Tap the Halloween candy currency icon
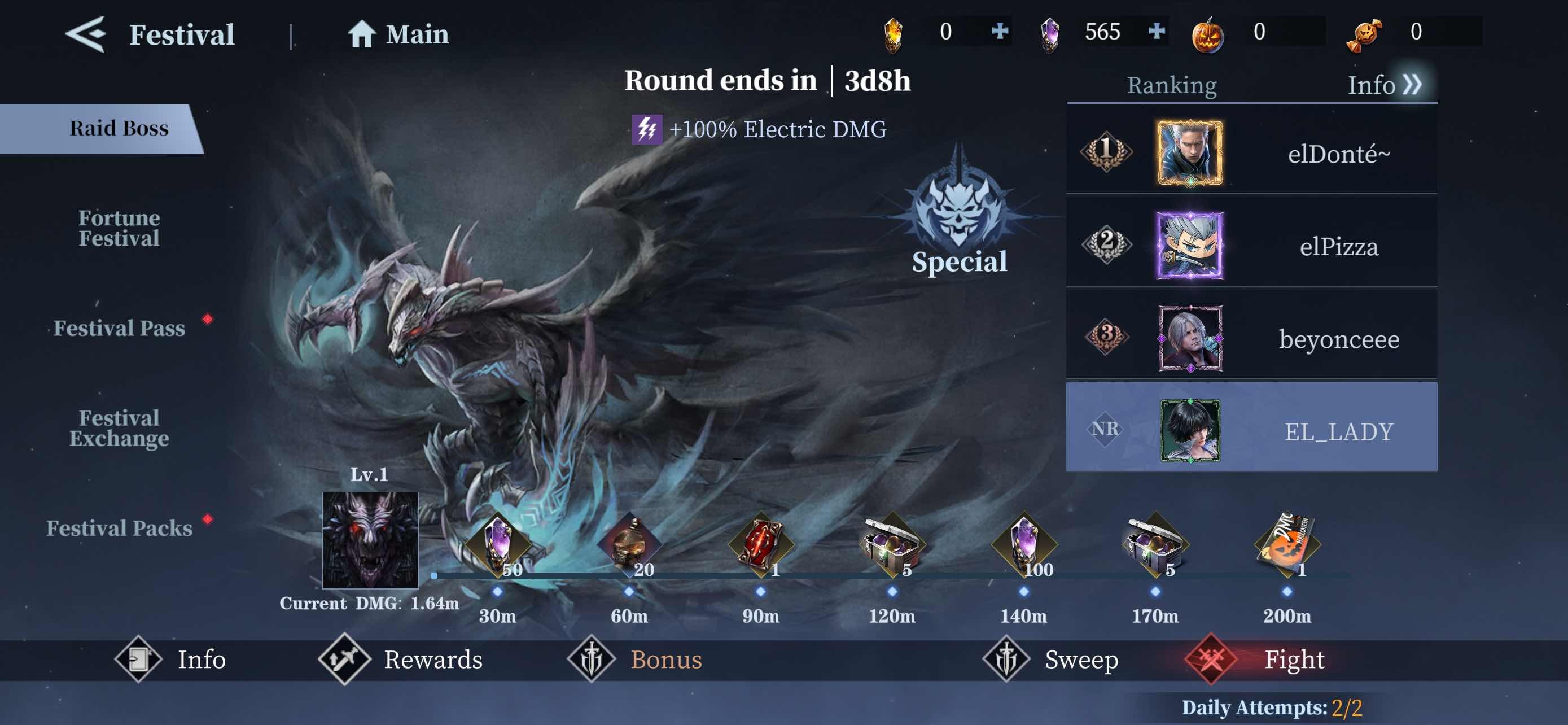Viewport: 1568px width, 725px height. pos(1364,34)
